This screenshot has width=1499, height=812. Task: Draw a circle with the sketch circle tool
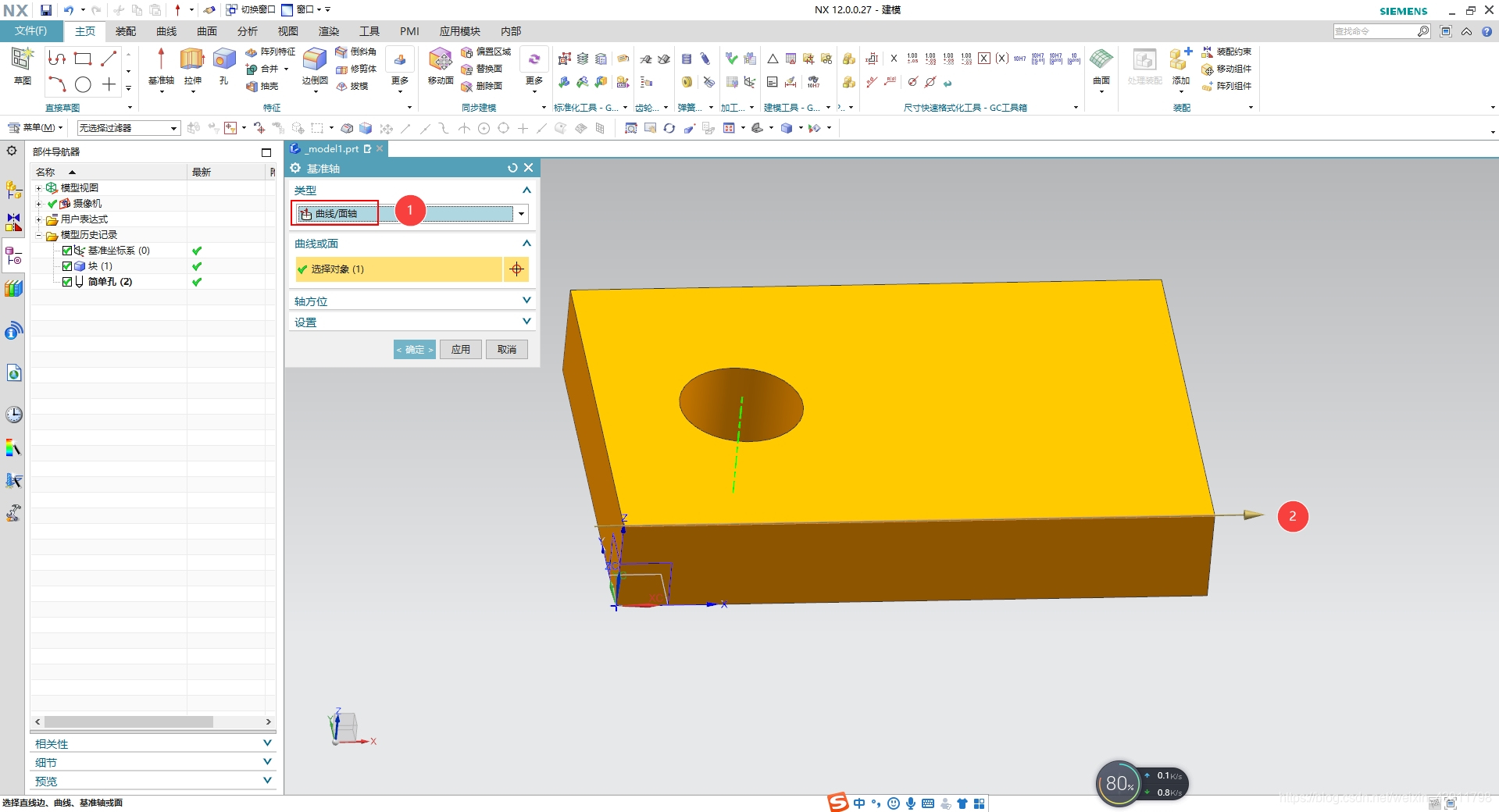click(83, 84)
